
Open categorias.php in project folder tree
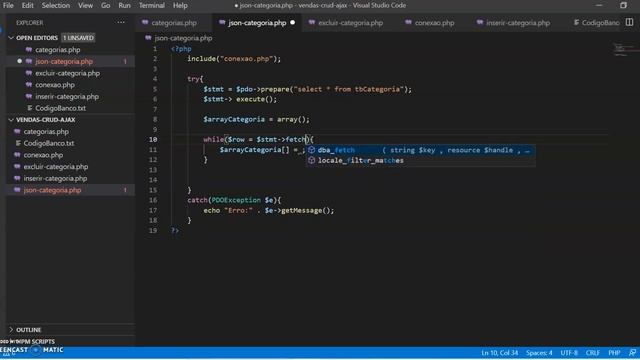pyautogui.click(x=46, y=131)
